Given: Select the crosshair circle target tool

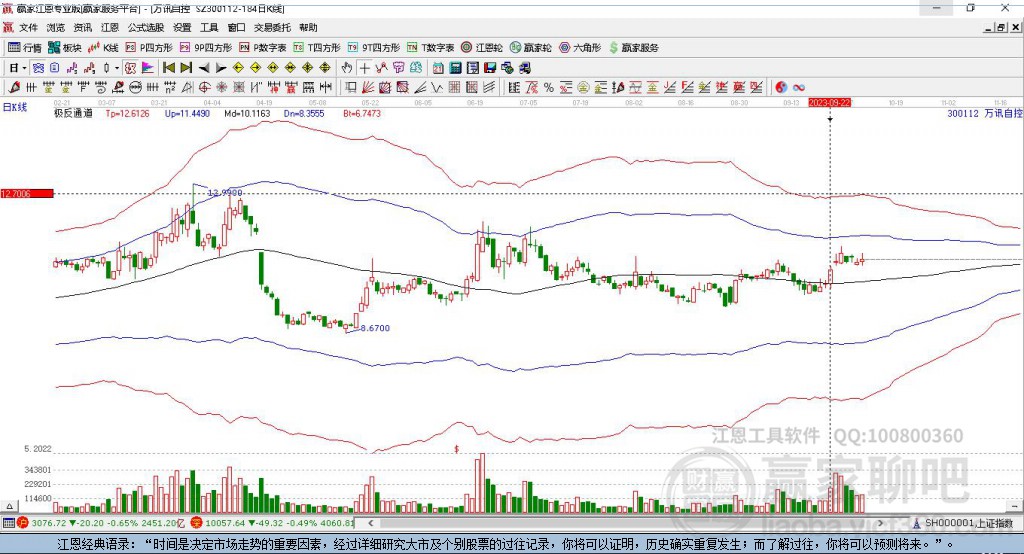Looking at the screenshot, I should pyautogui.click(x=204, y=87).
